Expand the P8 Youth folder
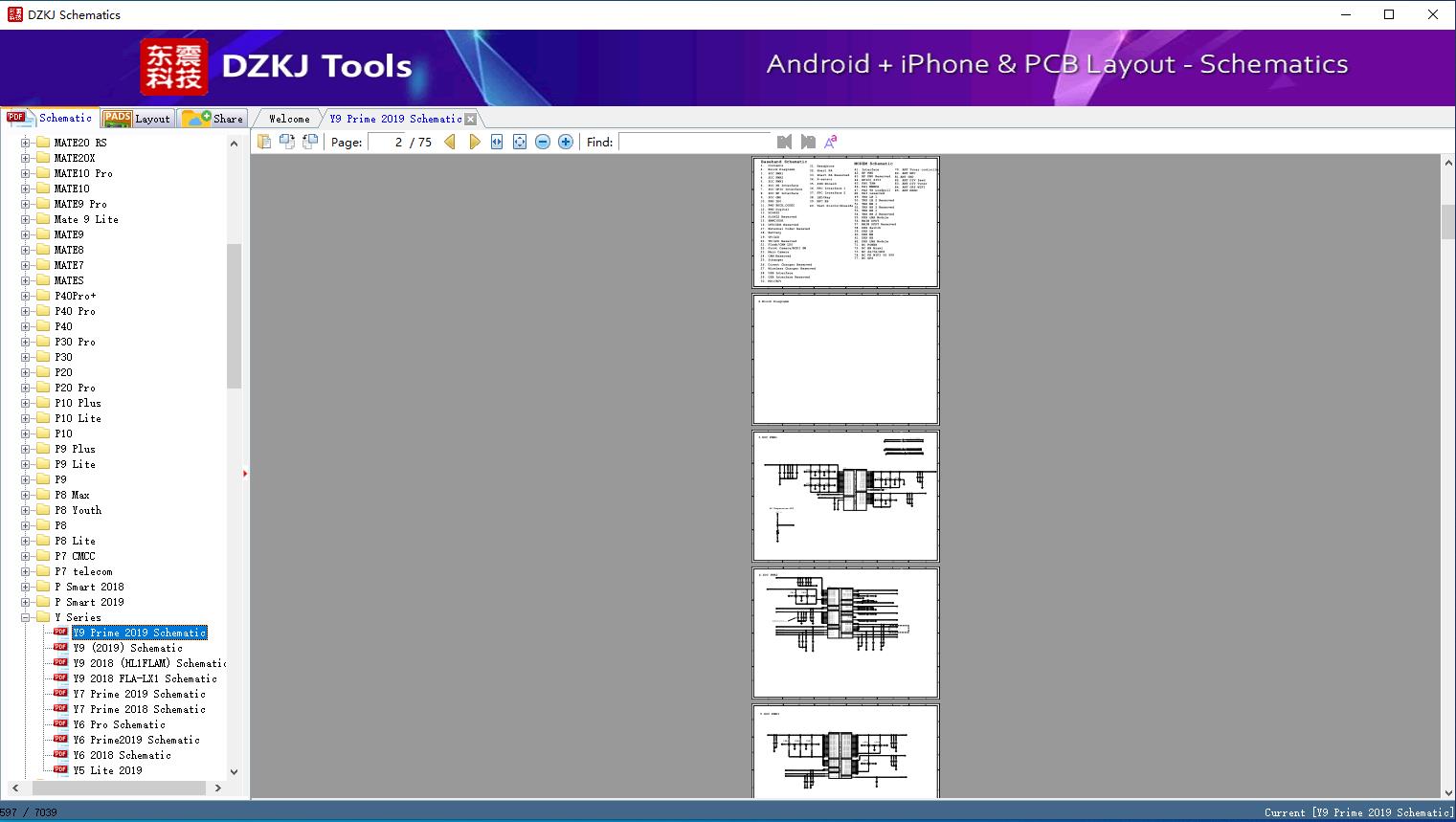 point(26,510)
